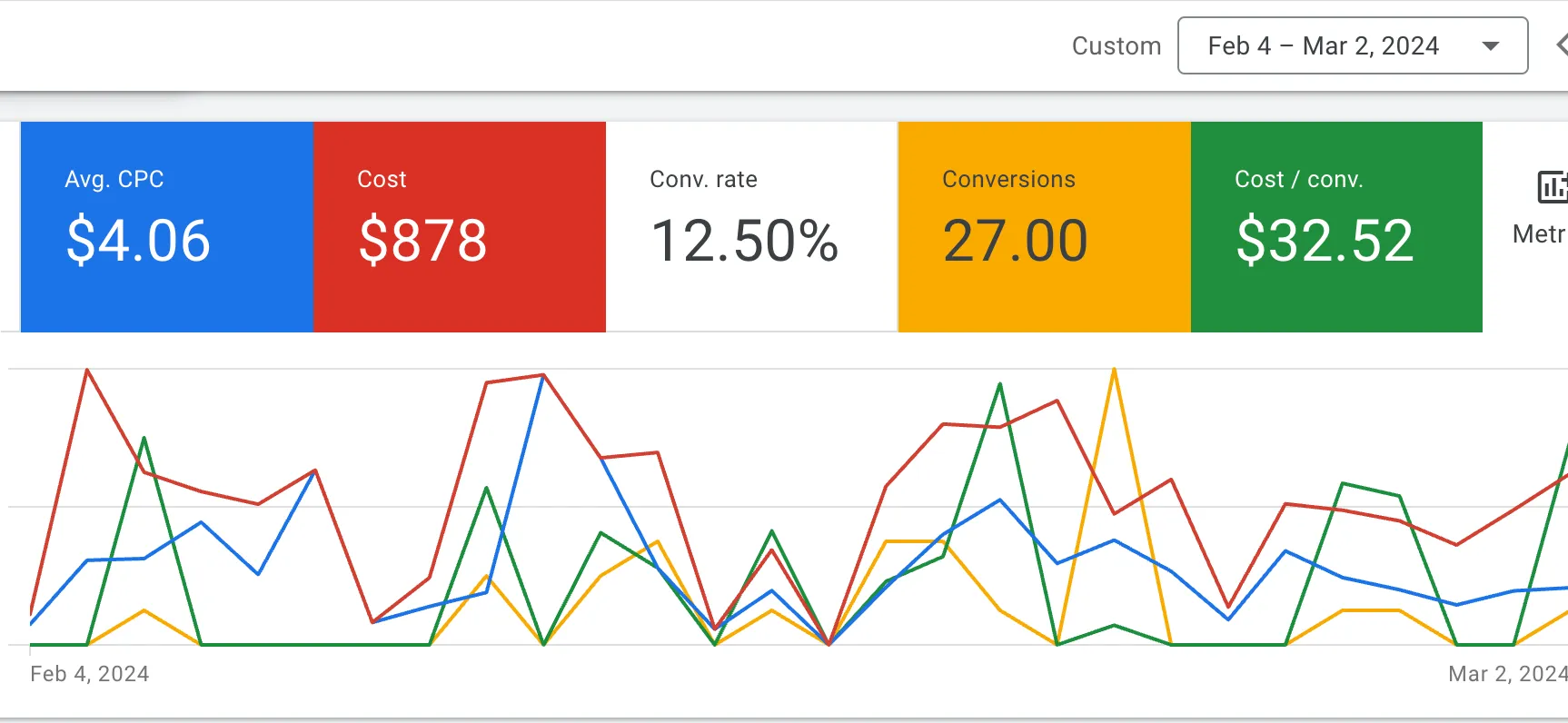Image resolution: width=1568 pixels, height=723 pixels.
Task: Select the green Cost / conv. scorecard
Action: (x=1336, y=227)
